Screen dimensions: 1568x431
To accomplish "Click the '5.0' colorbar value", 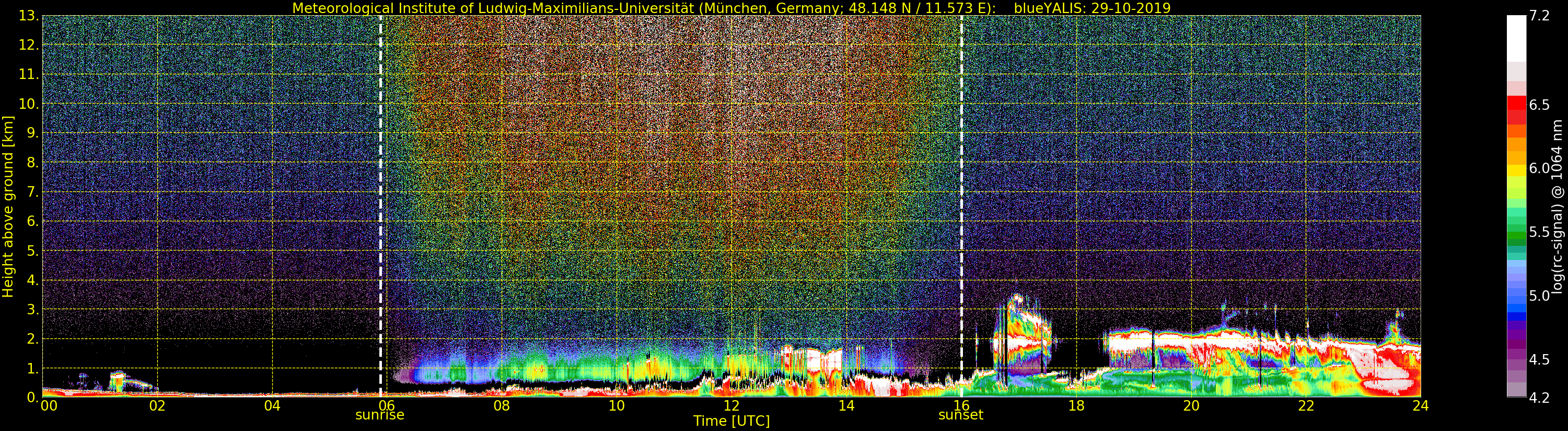I will 1539,296.
